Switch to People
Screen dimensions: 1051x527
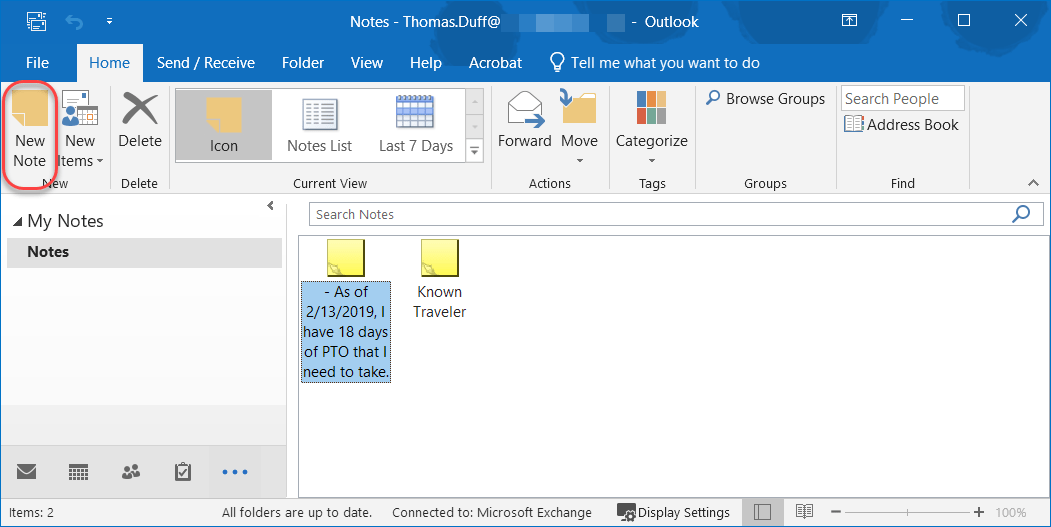point(131,471)
